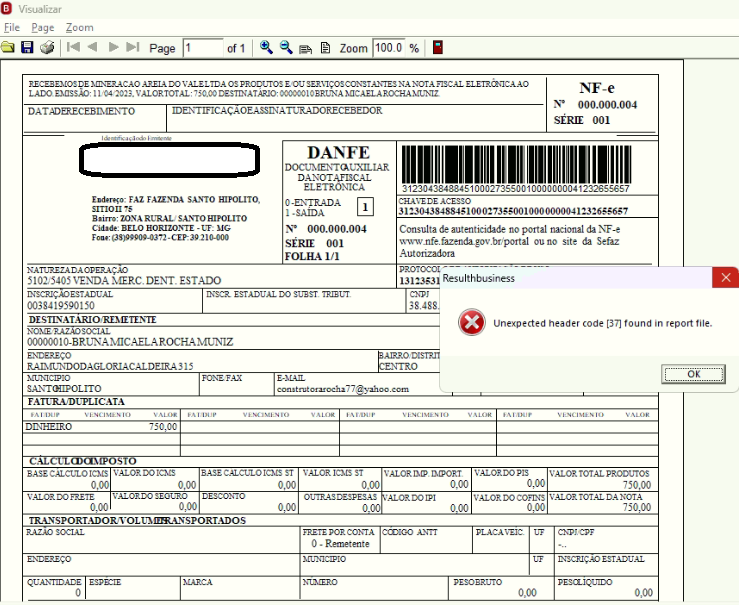Go to the first page
Viewport: 739px width, 605px height.
[73, 47]
